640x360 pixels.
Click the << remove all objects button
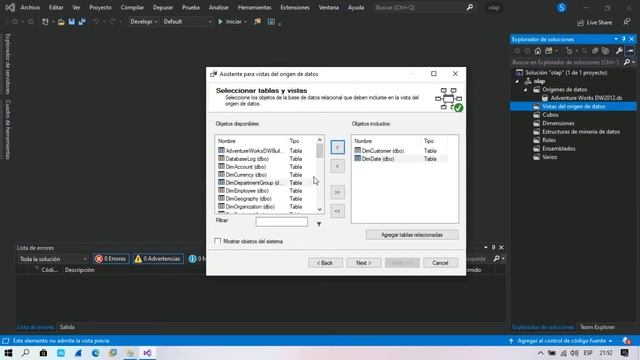click(337, 211)
